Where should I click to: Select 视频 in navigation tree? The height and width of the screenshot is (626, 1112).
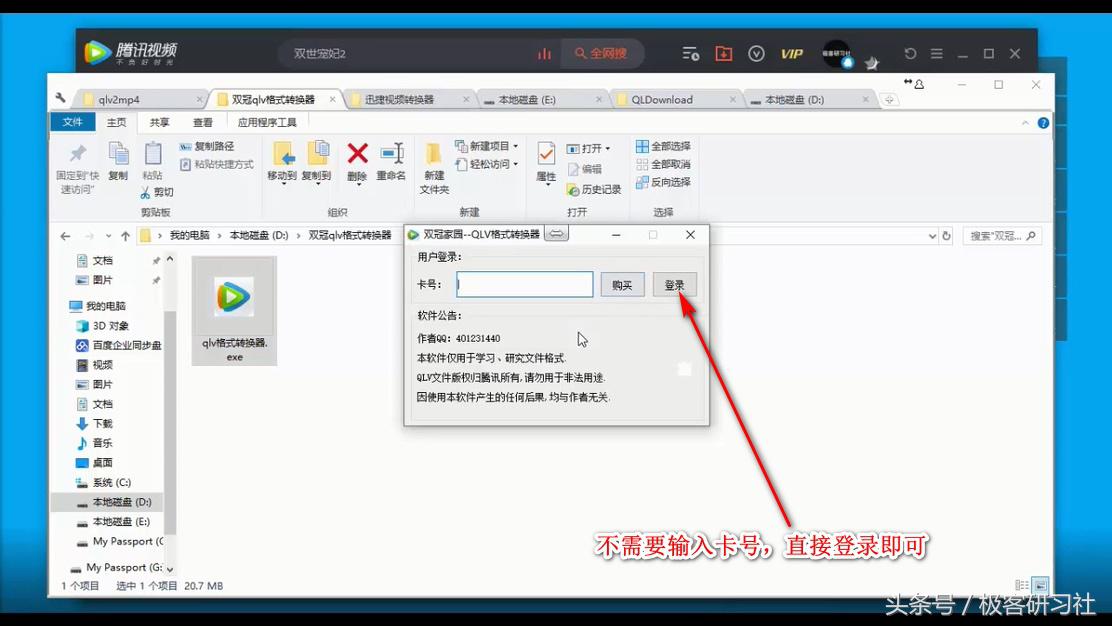(102, 365)
